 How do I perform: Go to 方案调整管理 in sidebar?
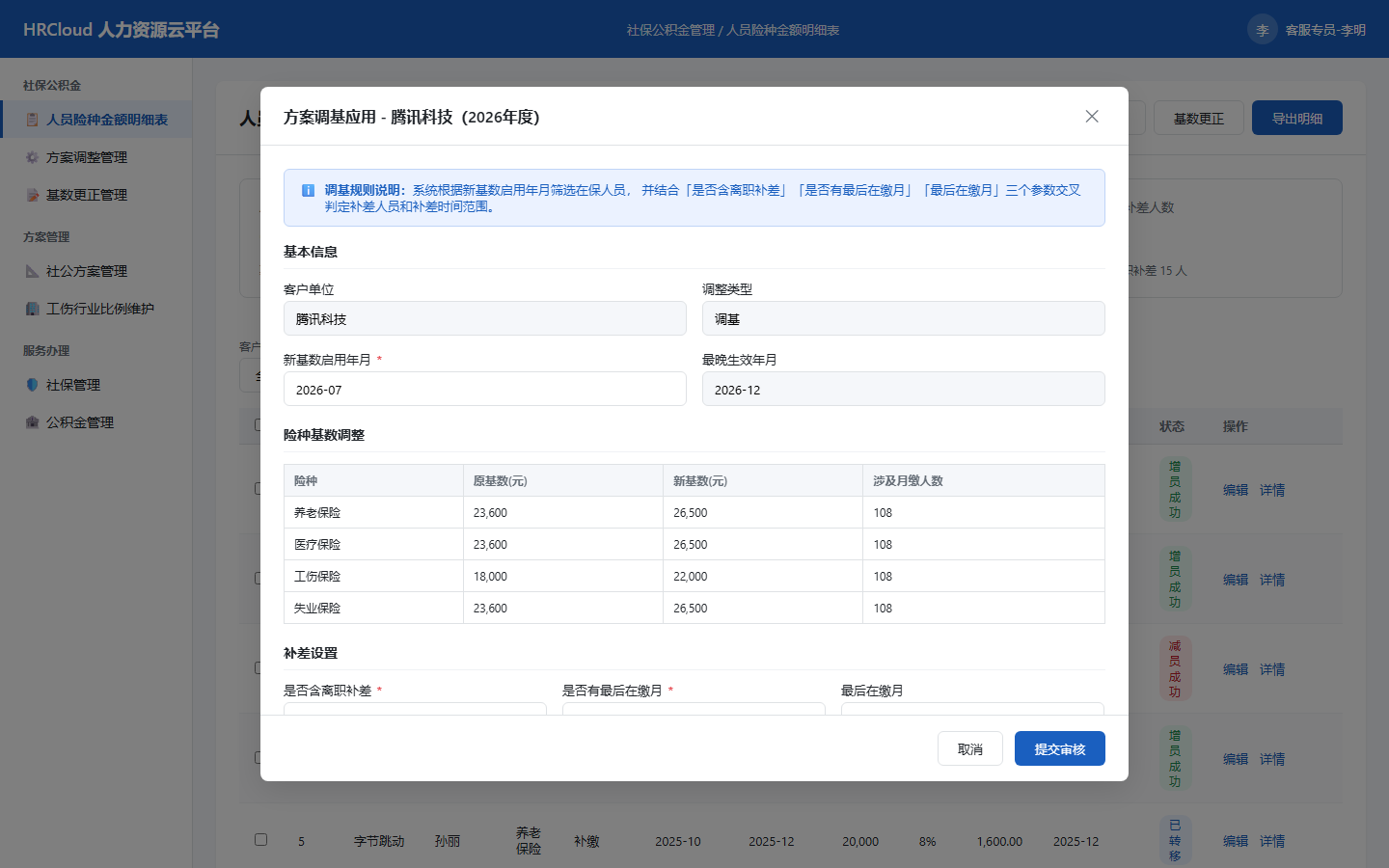96,157
